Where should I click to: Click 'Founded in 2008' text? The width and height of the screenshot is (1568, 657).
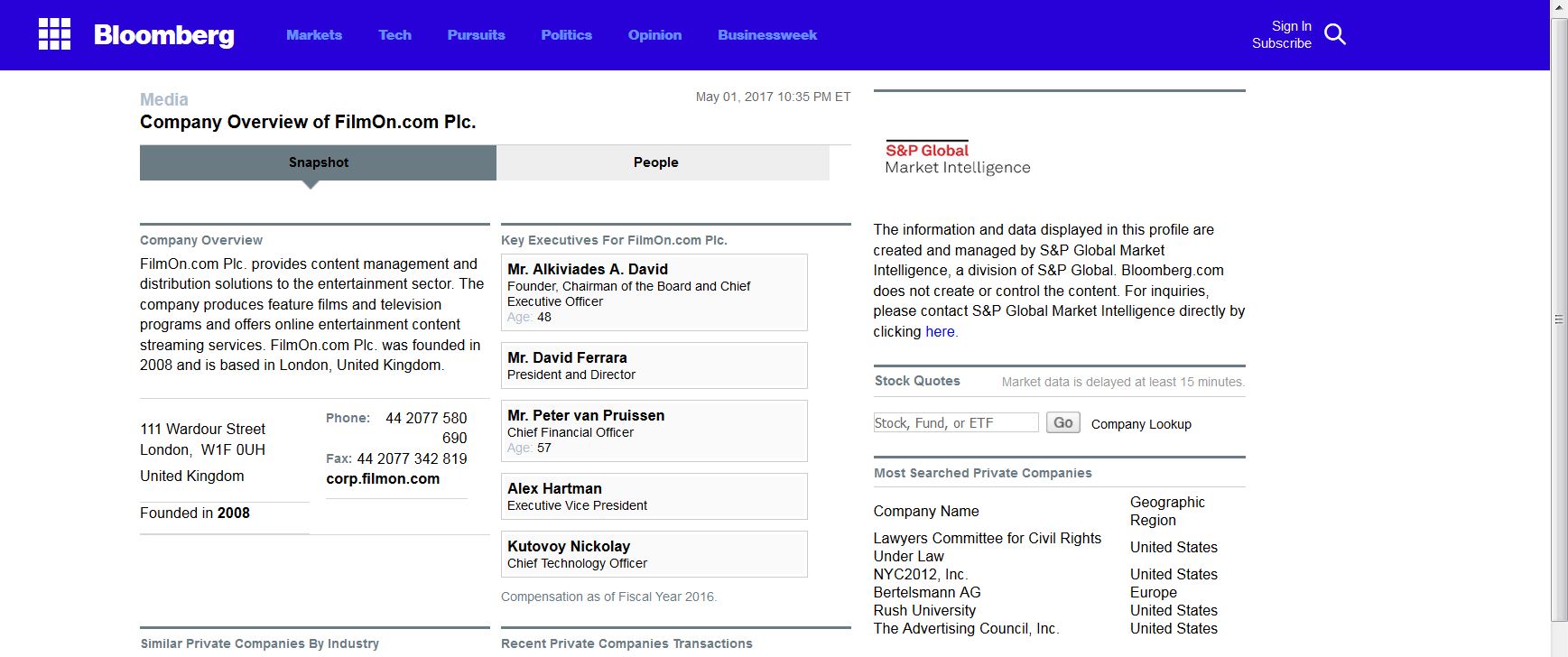[x=195, y=513]
